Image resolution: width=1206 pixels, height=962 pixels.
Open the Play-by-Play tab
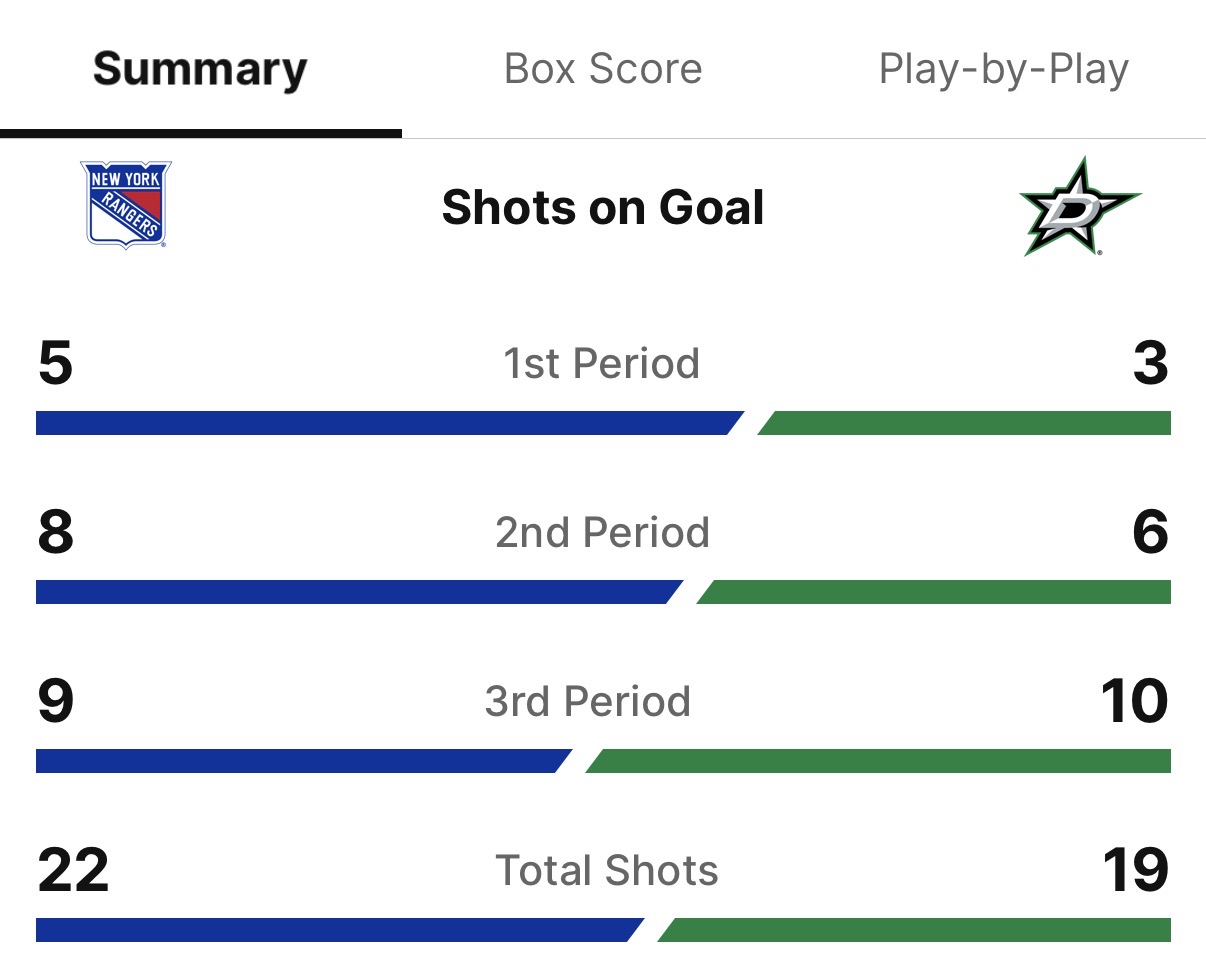pos(1003,69)
